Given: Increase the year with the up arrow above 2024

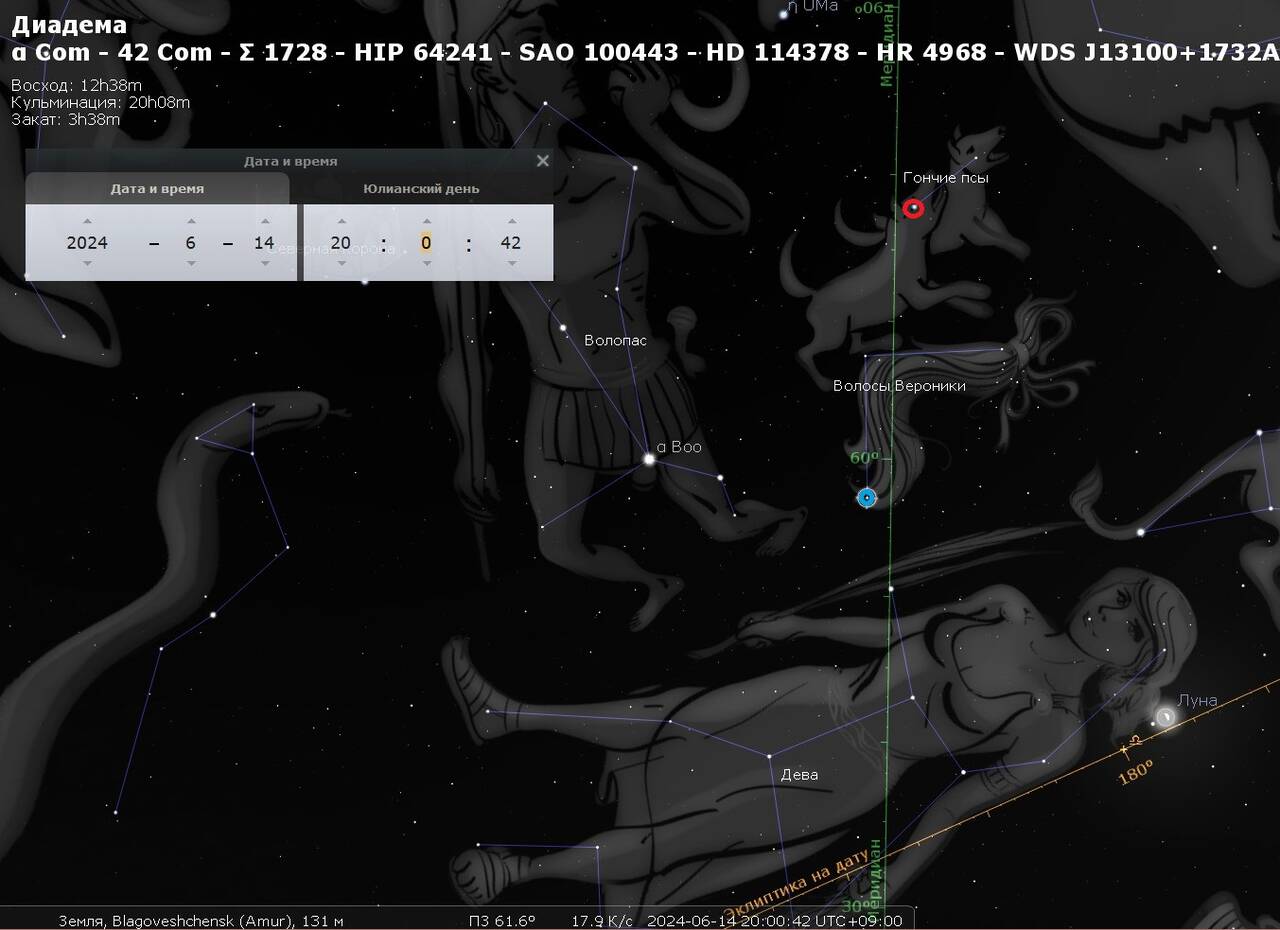Looking at the screenshot, I should pos(87,221).
